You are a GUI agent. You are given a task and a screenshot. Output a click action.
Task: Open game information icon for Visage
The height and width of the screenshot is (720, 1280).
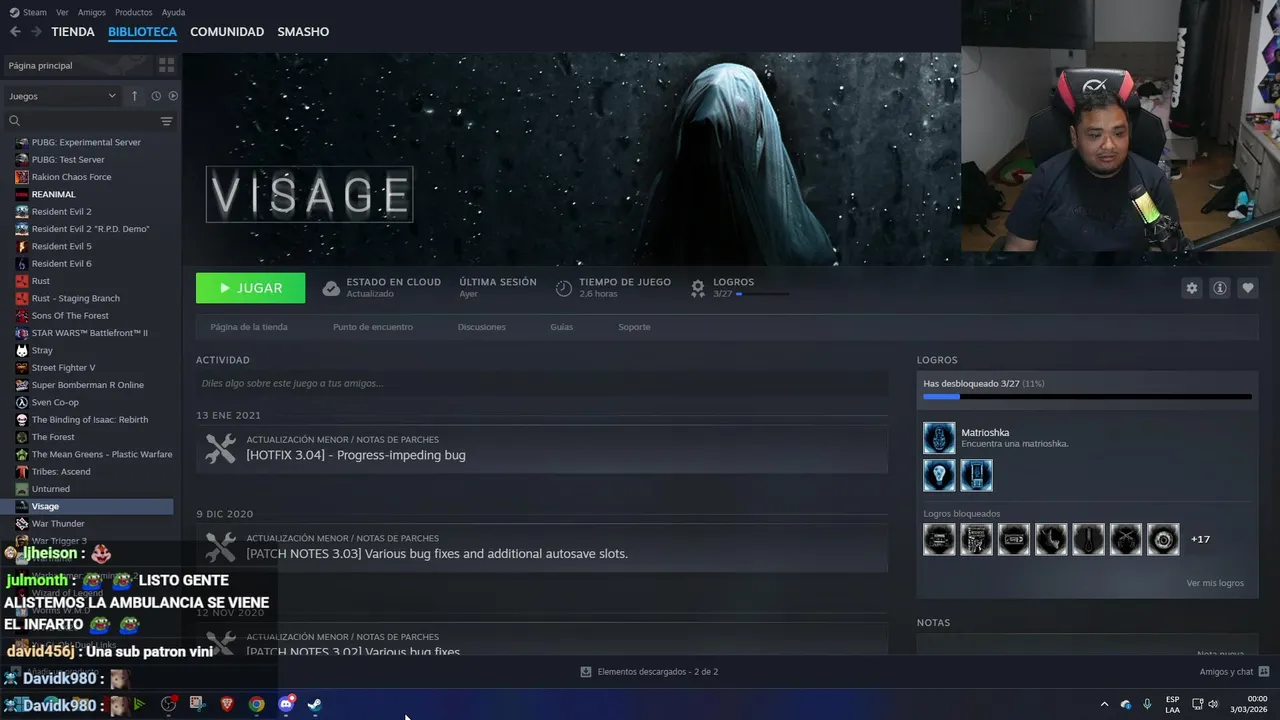(1219, 288)
